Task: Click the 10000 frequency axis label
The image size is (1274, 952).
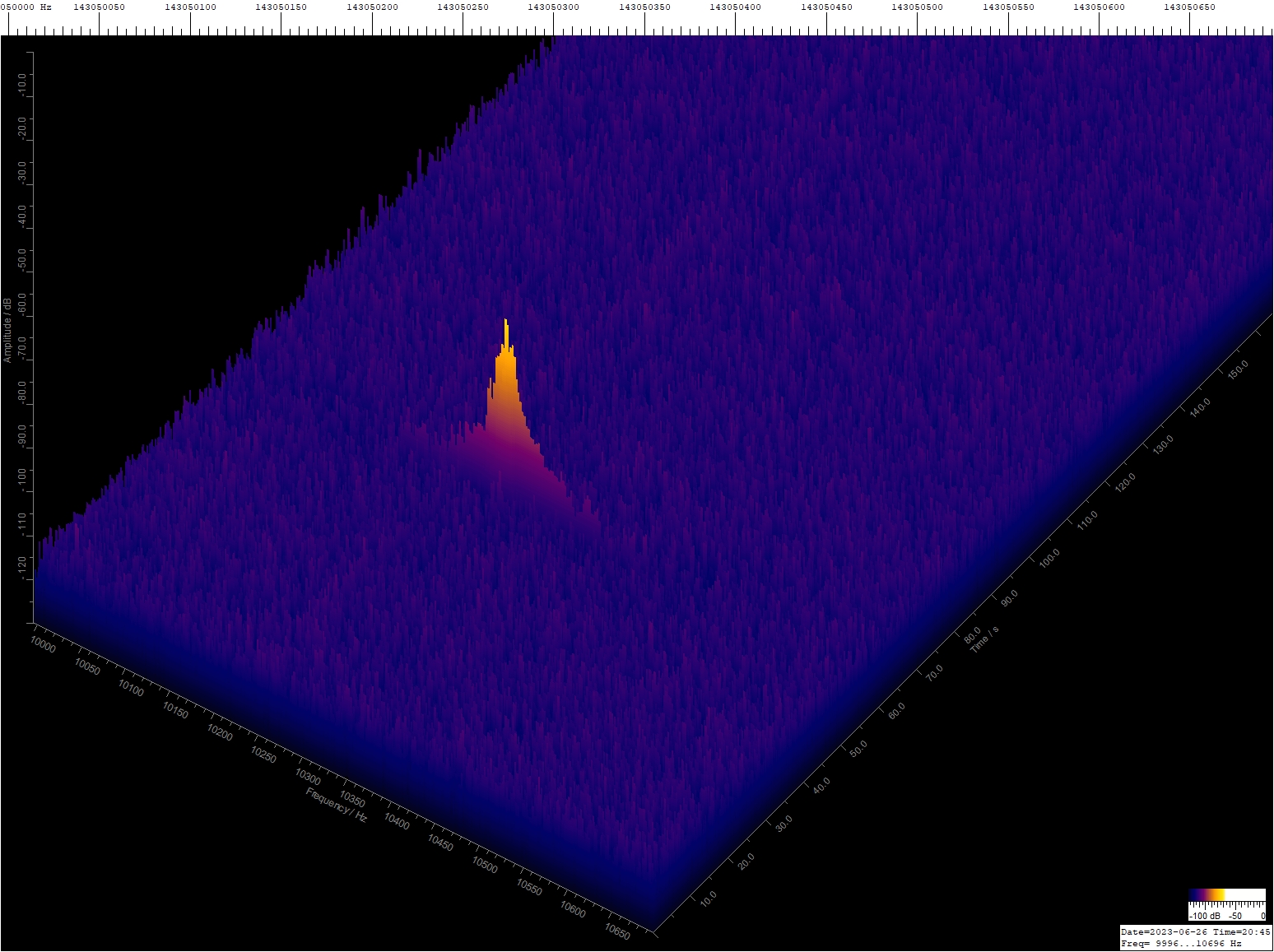Action: [x=43, y=644]
